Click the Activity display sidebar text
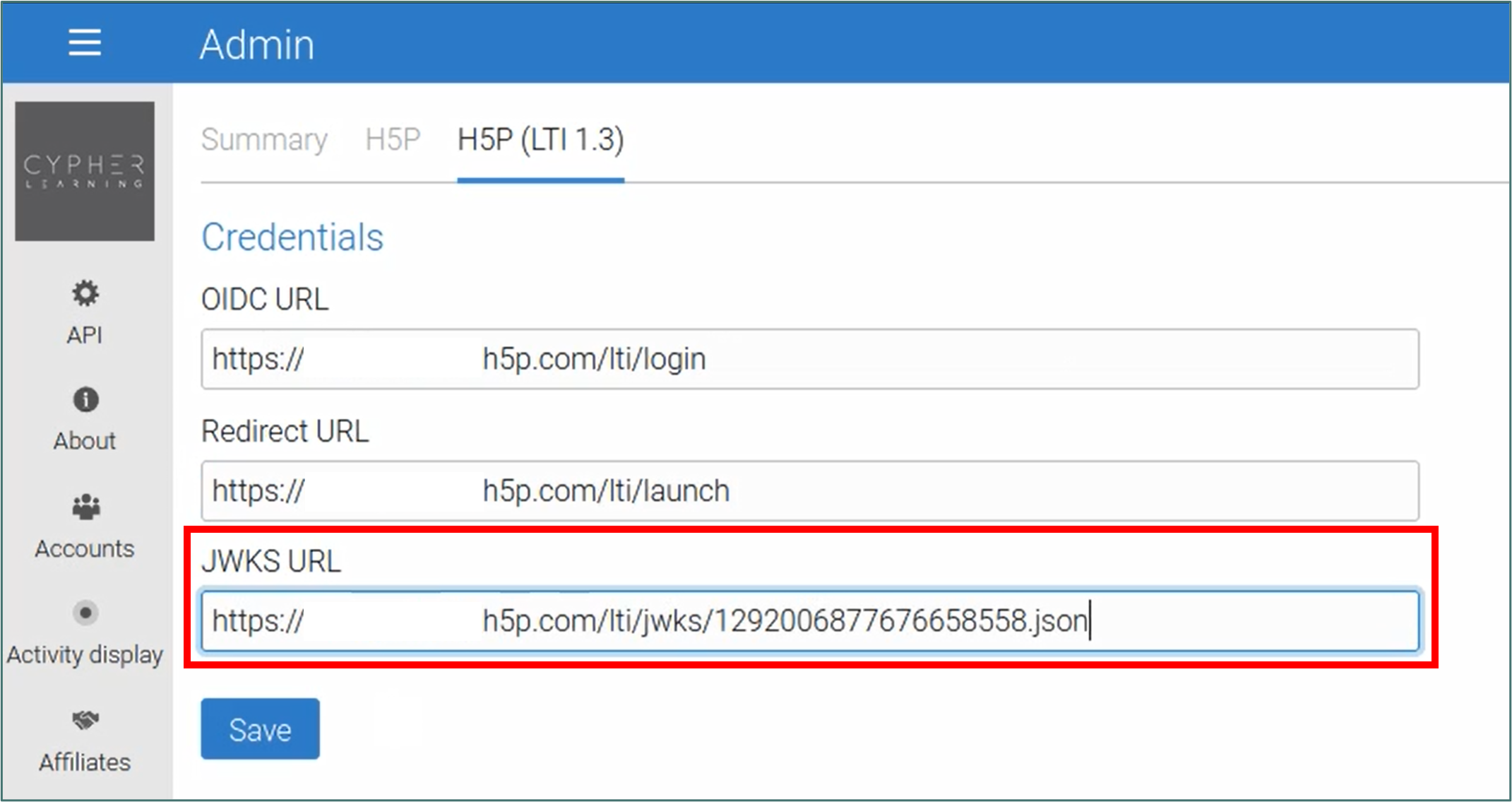1512x802 pixels. pos(85,655)
